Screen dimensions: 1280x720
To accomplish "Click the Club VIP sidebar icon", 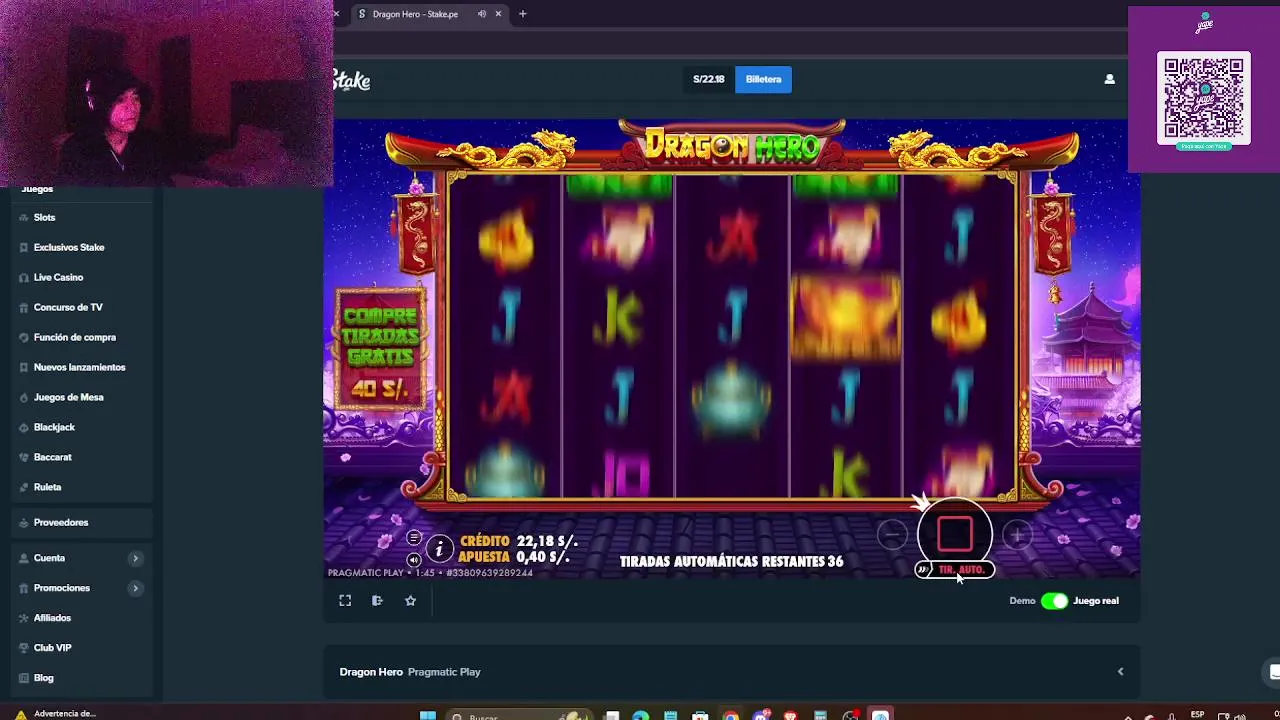I will [x=23, y=648].
